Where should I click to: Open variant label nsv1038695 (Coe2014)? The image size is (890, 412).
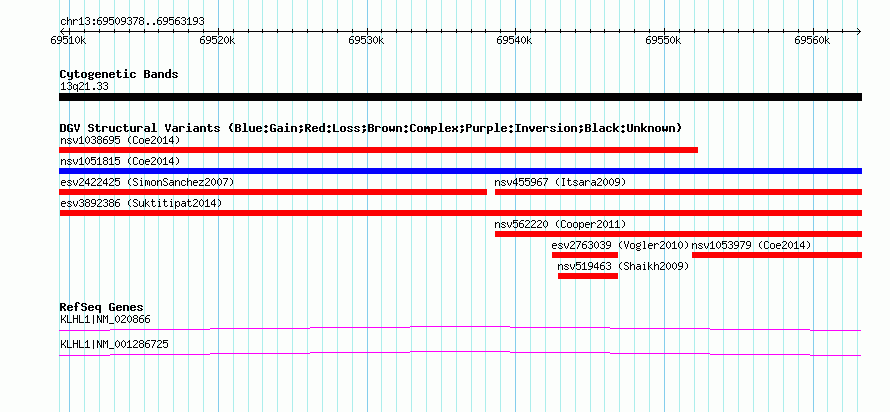tap(120, 140)
